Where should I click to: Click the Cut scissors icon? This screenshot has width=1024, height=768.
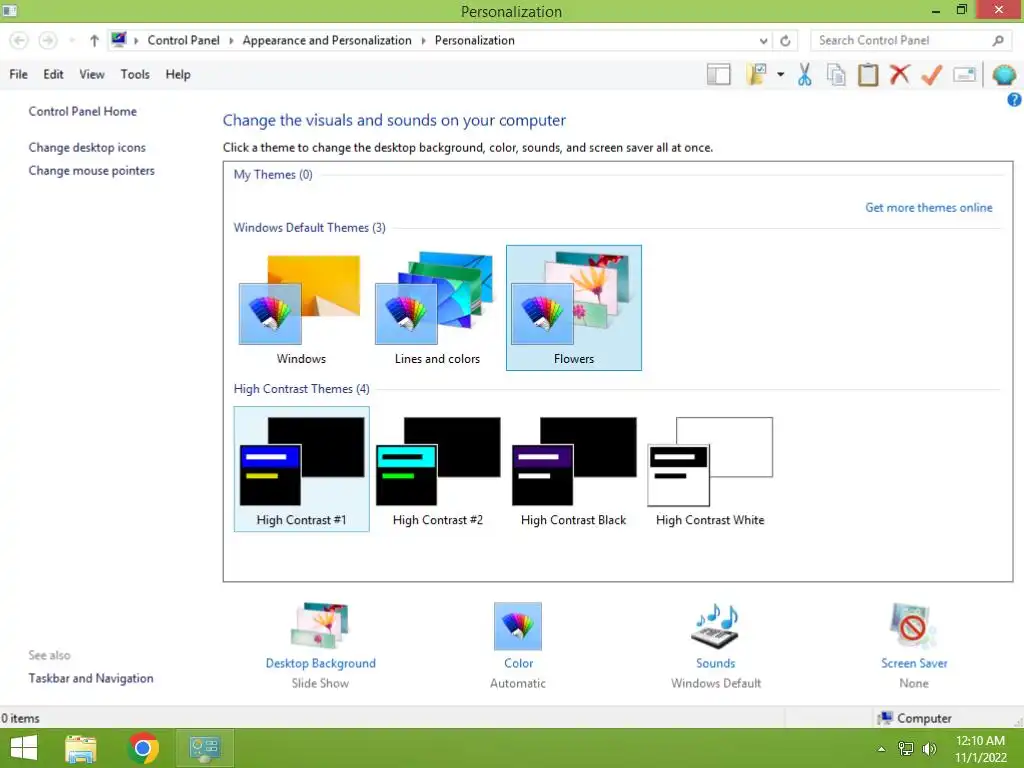click(805, 74)
